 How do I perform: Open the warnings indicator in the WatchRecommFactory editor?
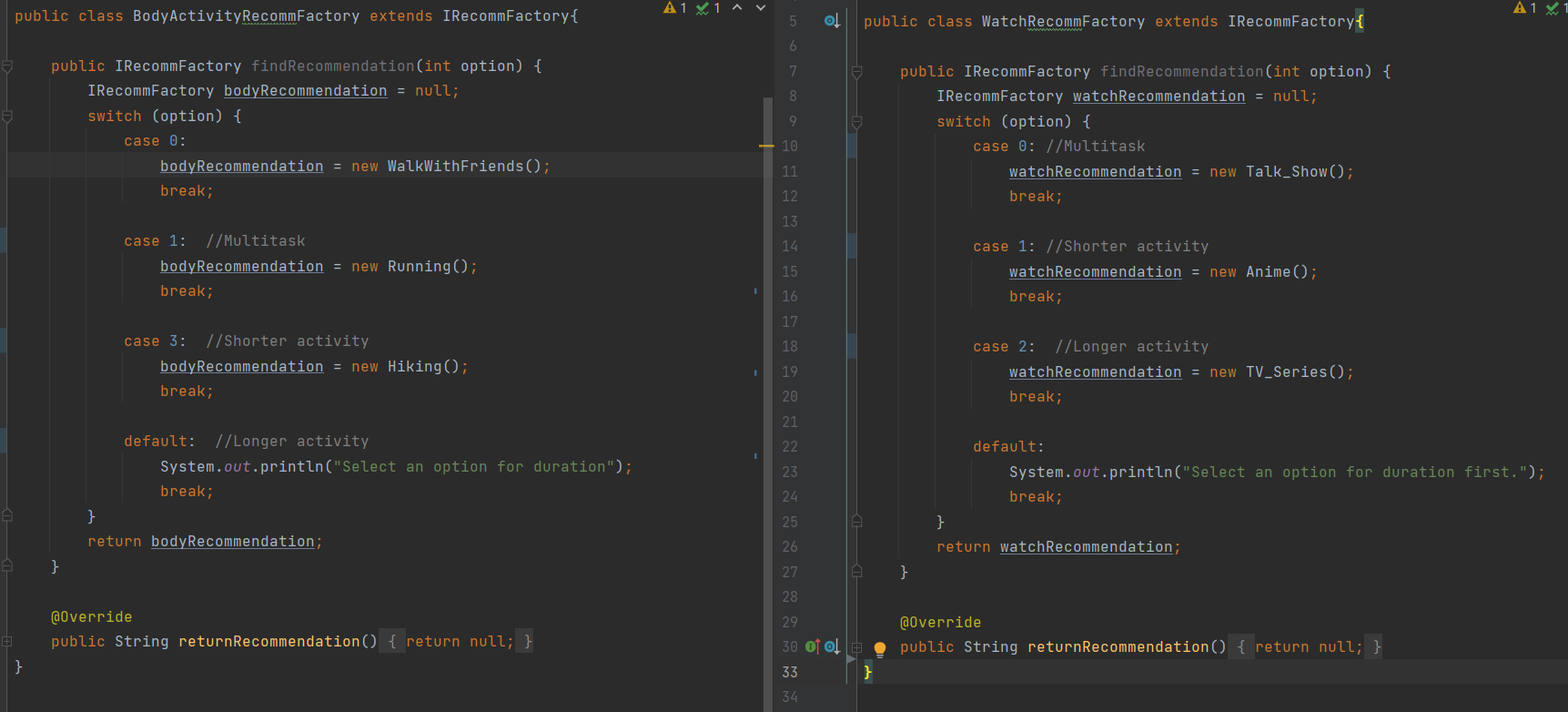(x=1525, y=8)
